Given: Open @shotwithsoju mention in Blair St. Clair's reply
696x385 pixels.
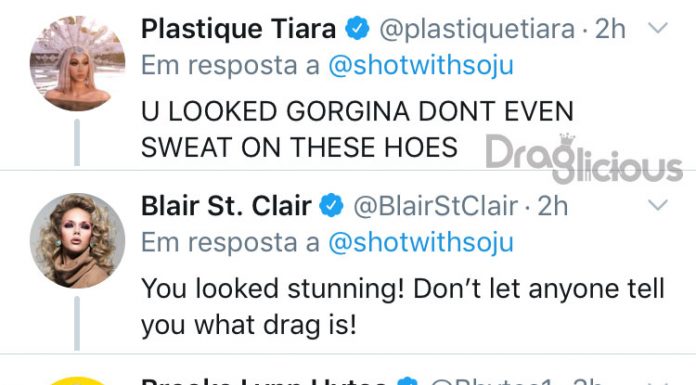Looking at the screenshot, I should [x=421, y=243].
